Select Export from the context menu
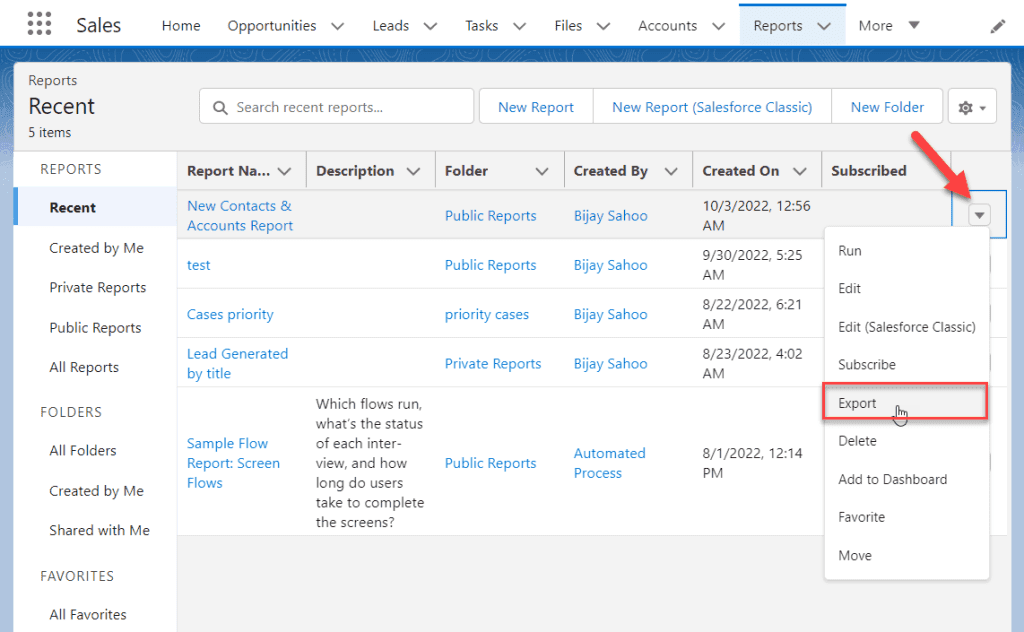1024x632 pixels. point(904,403)
